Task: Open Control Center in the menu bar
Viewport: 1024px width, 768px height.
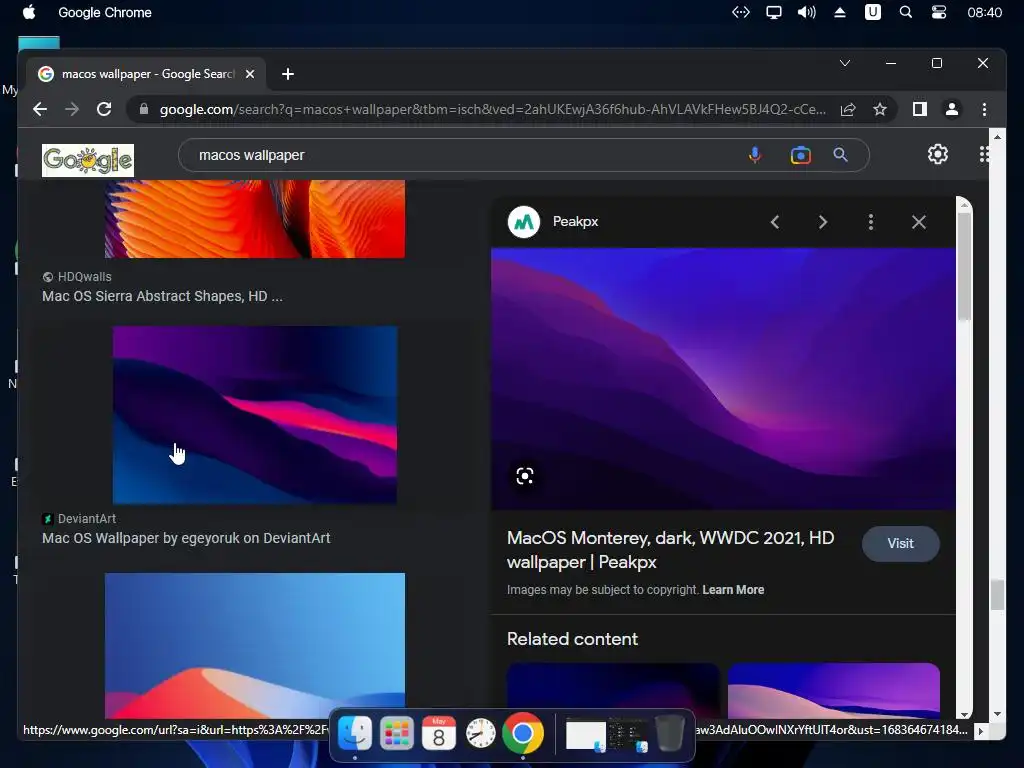Action: pos(938,12)
